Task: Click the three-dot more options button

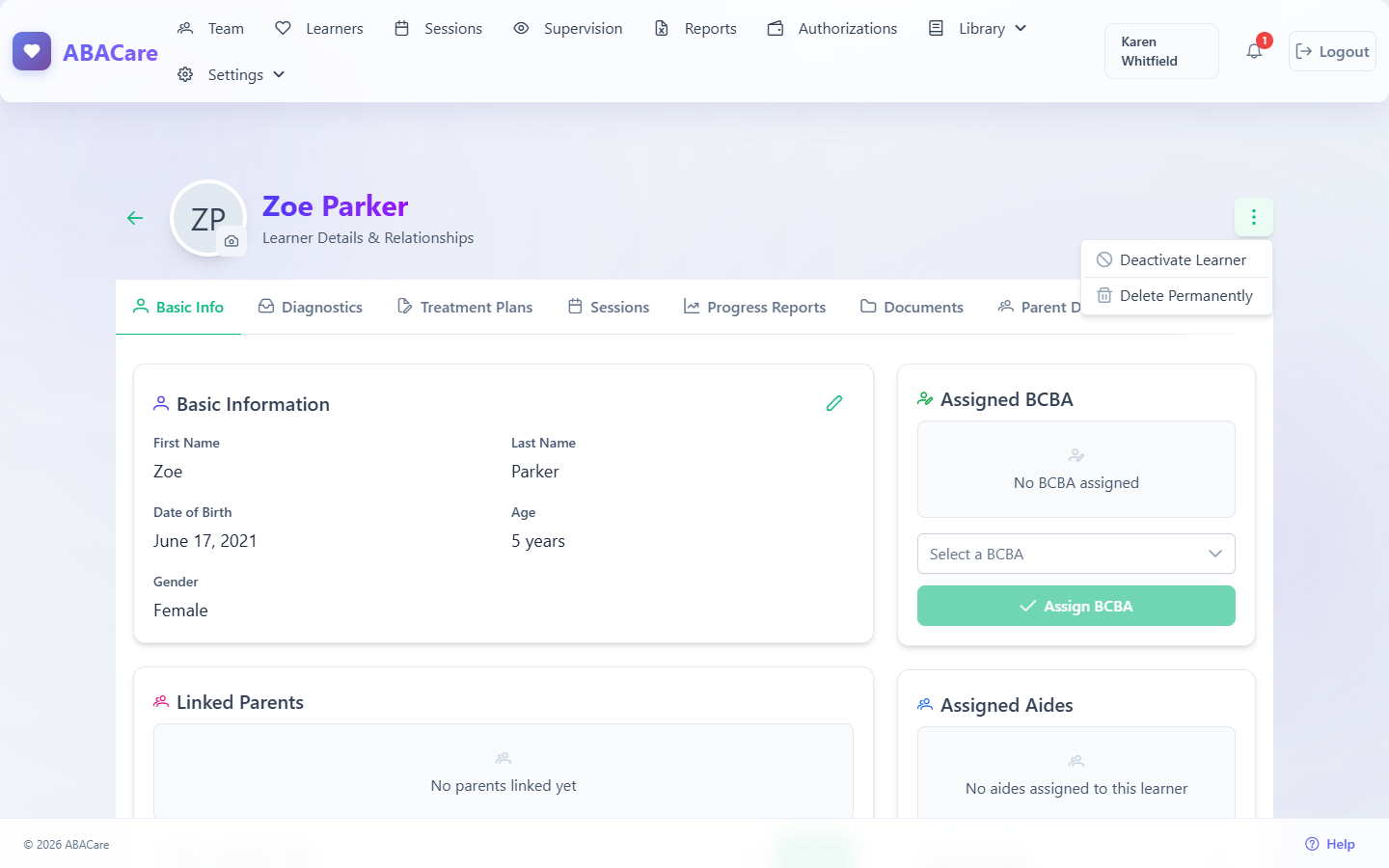Action: 1254,217
